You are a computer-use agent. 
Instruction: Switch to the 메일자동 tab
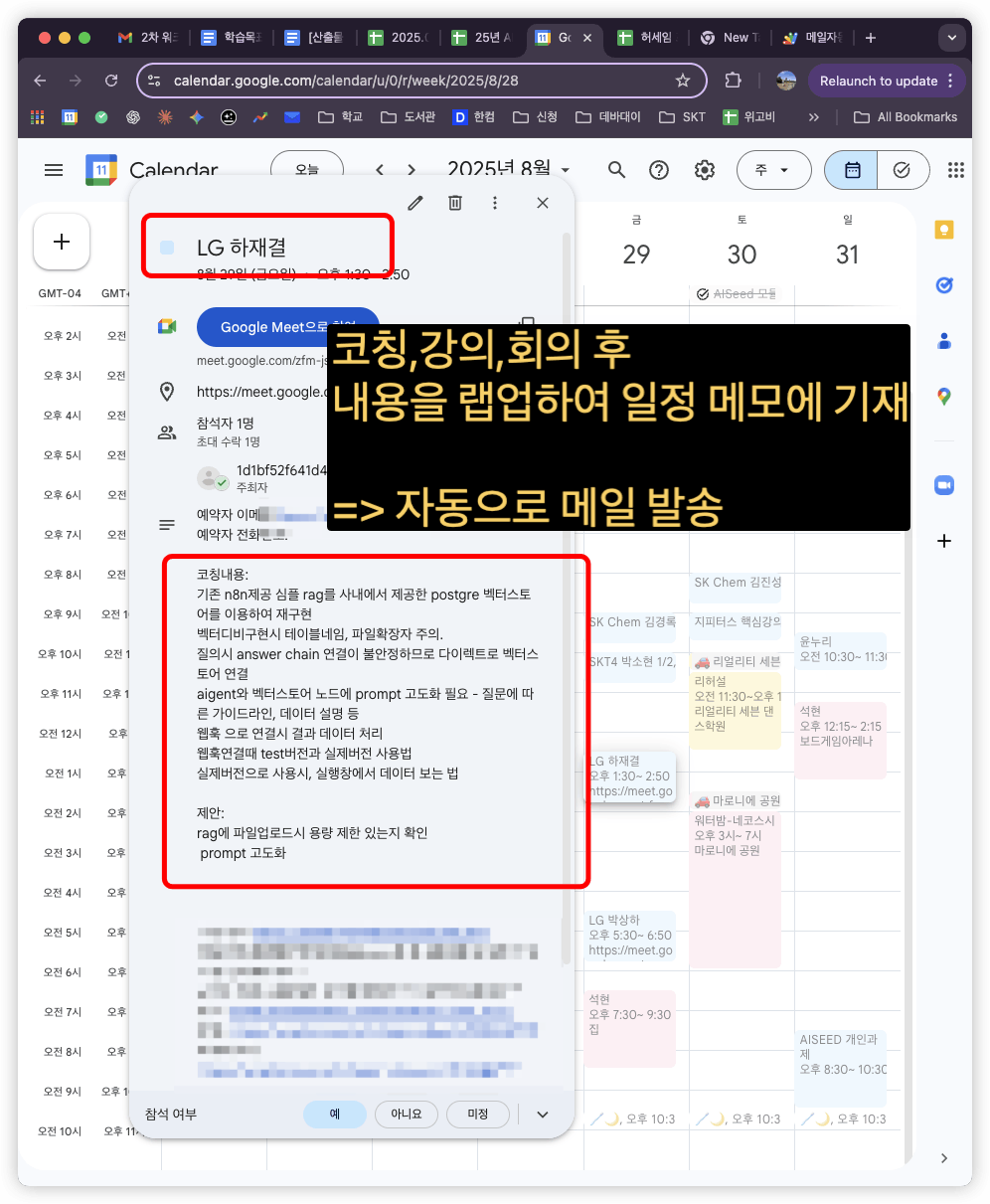pyautogui.click(x=812, y=38)
